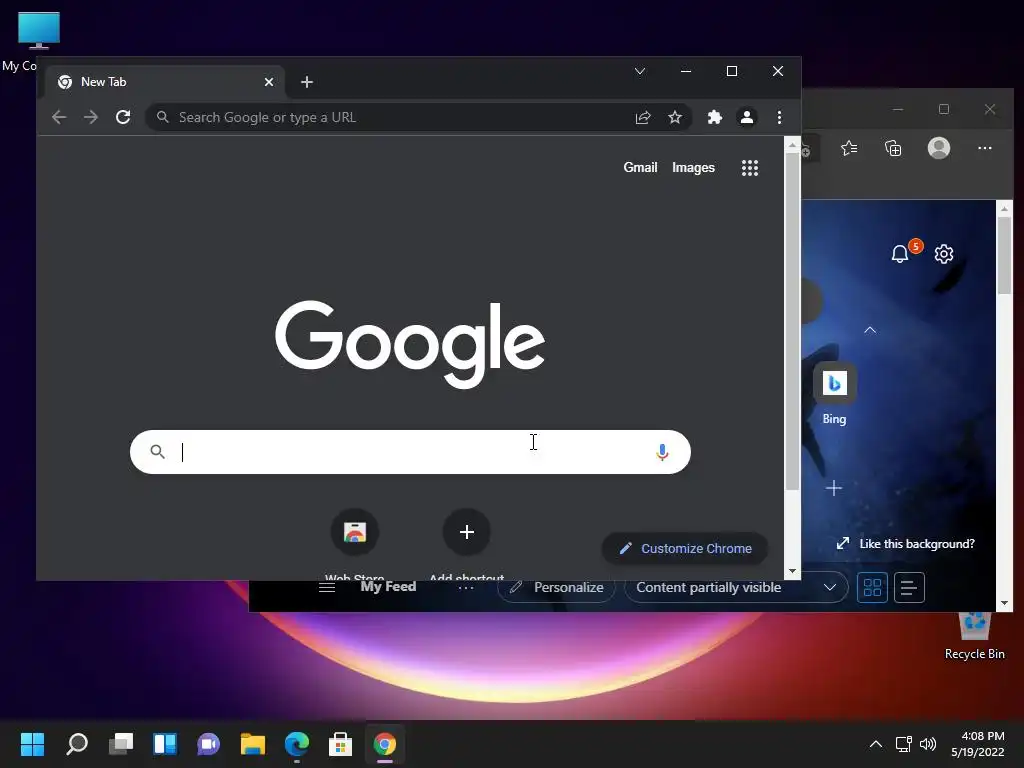1024x768 pixels.
Task: Open Edge notifications bell
Action: click(900, 253)
